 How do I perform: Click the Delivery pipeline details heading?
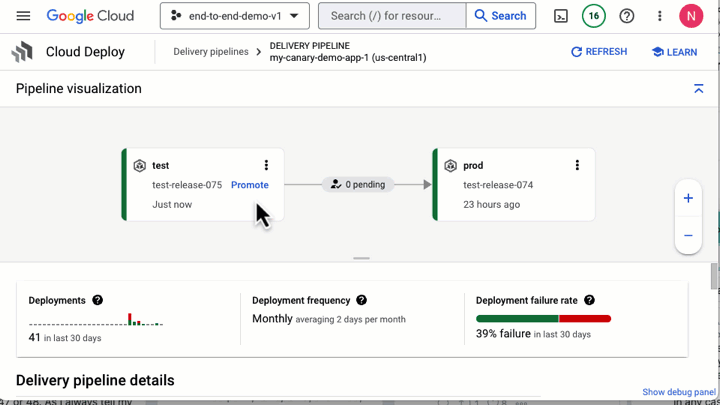coord(95,380)
